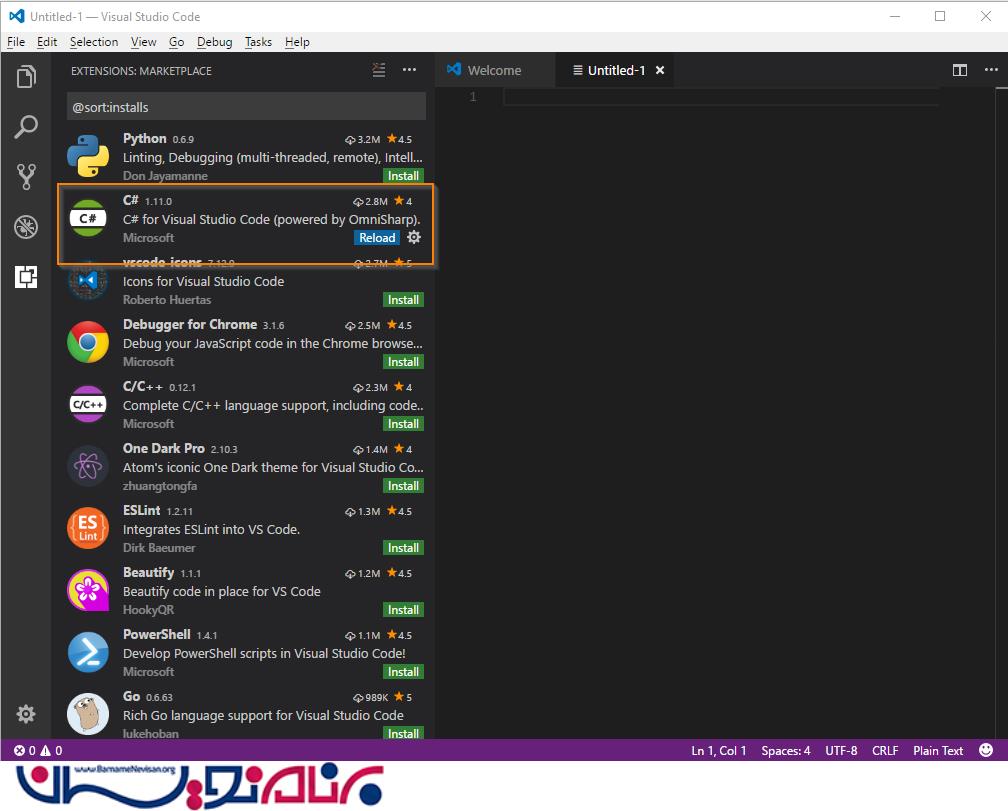The image size is (1008, 811).
Task: Open the Help menu
Action: tap(297, 42)
